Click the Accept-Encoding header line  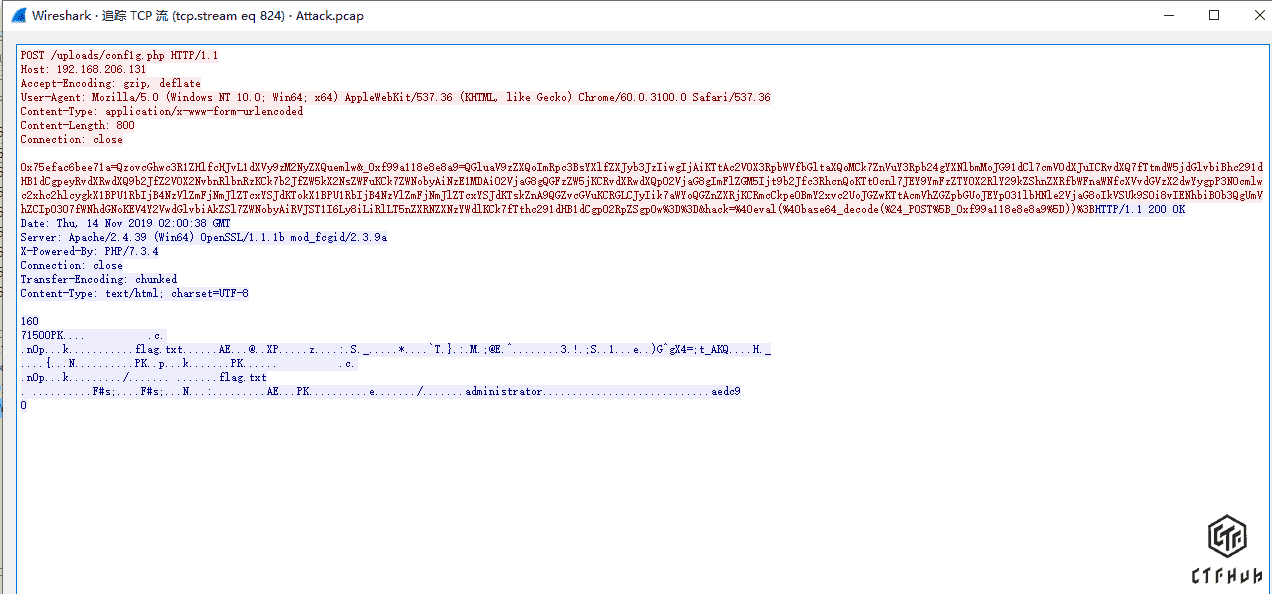coord(110,84)
